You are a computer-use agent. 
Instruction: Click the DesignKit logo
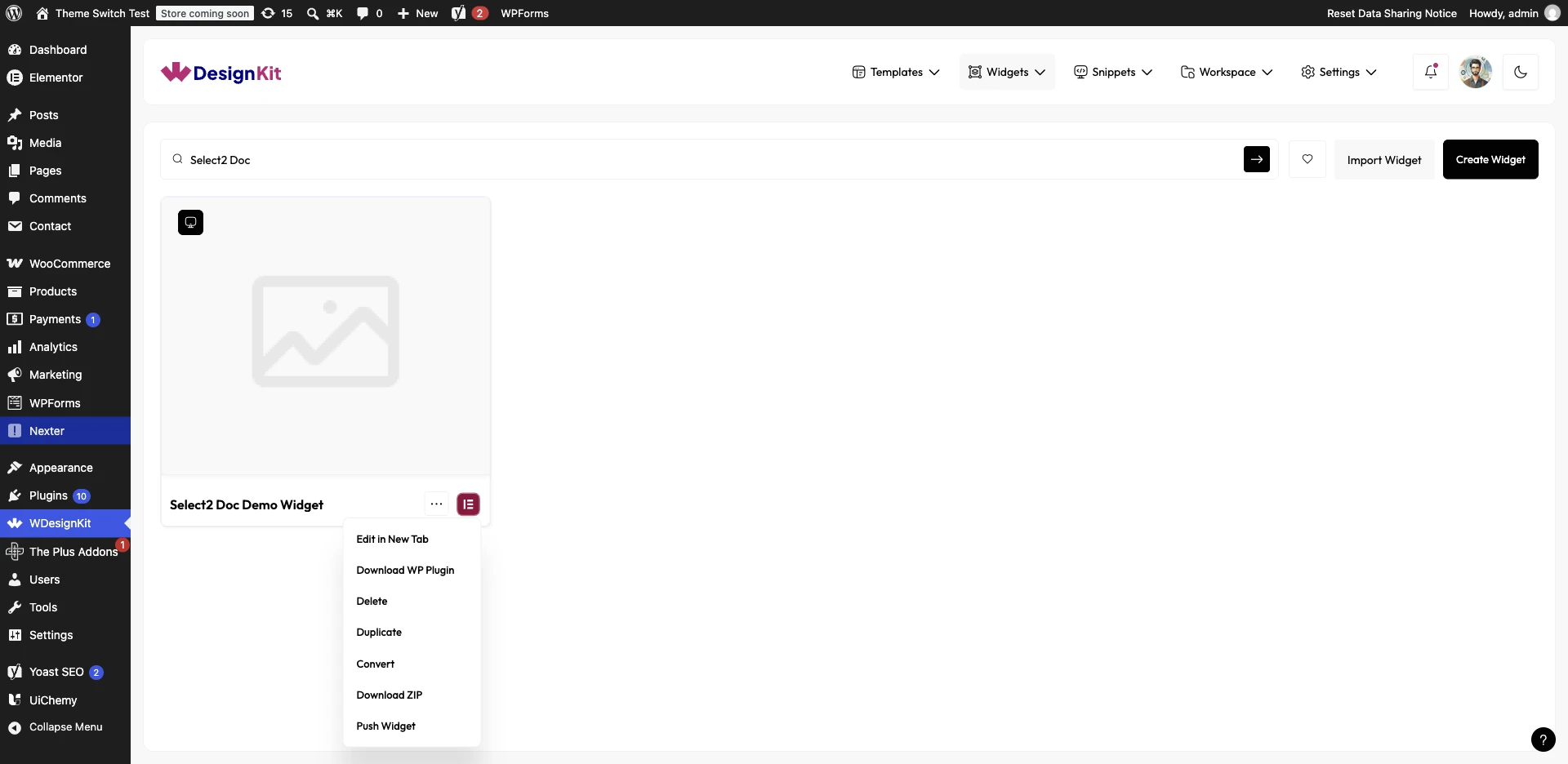(x=220, y=73)
